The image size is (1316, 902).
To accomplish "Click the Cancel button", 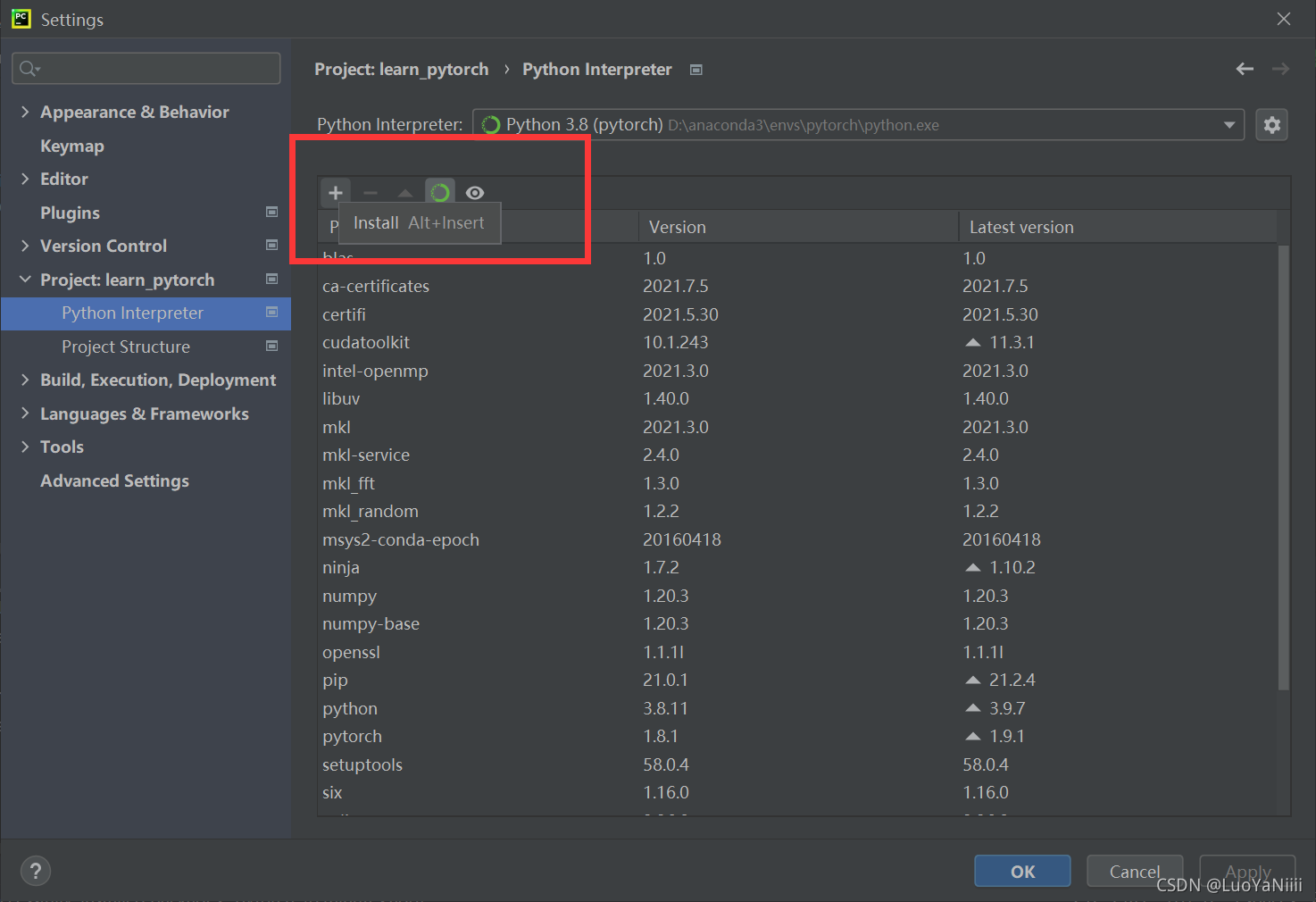I will coord(1134,871).
